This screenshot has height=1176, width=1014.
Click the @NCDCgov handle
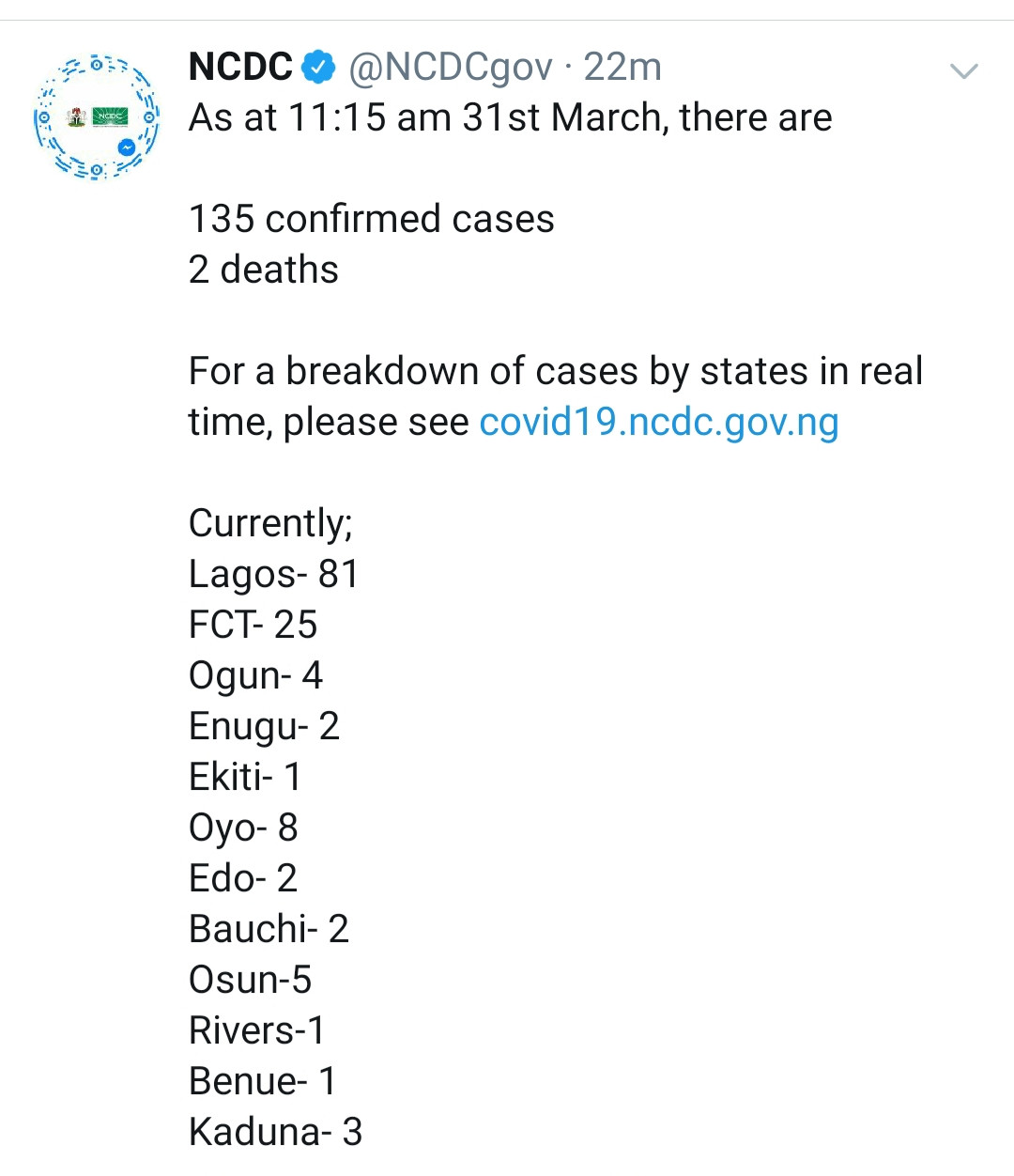pos(451,68)
